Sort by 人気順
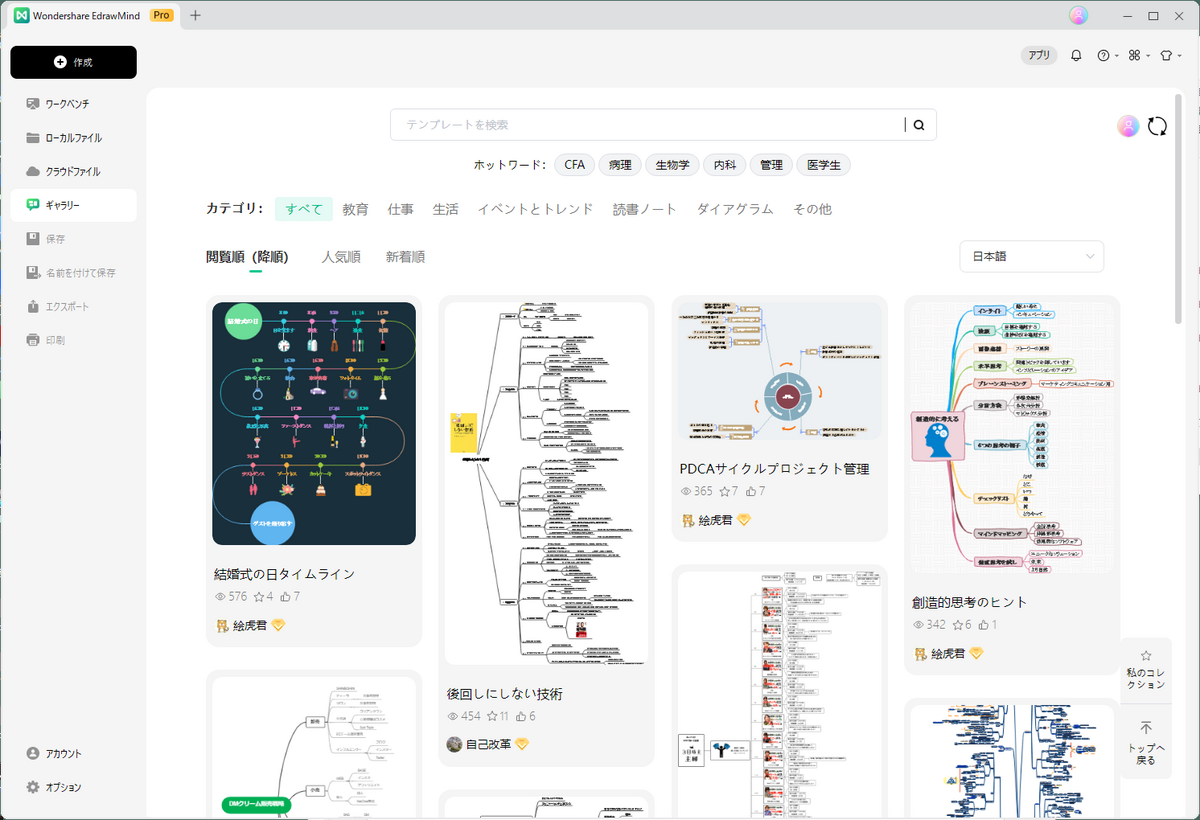1200x820 pixels. tap(341, 257)
